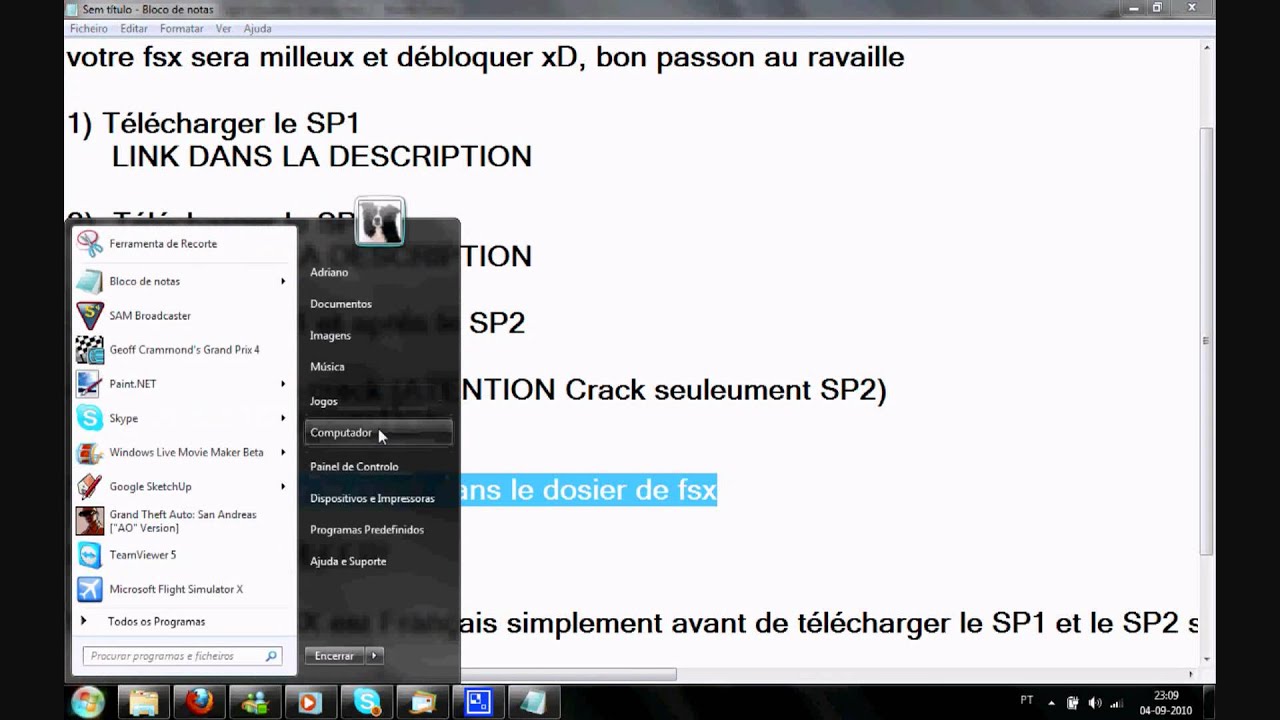Launch Bloco de notas from Start menu
The height and width of the screenshot is (720, 1280).
[x=185, y=282]
